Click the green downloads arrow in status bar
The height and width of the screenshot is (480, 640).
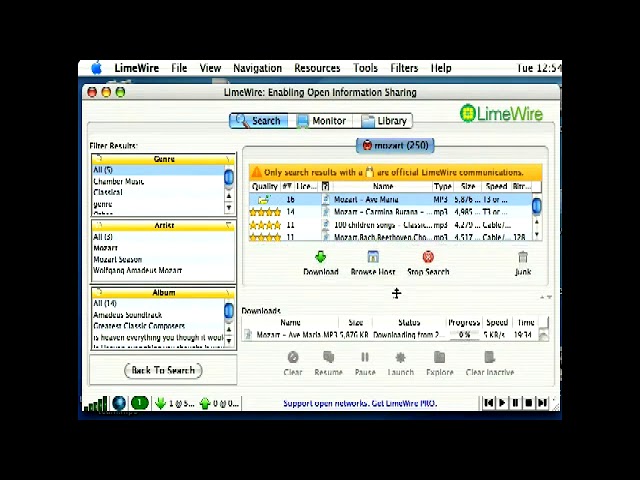pyautogui.click(x=160, y=404)
